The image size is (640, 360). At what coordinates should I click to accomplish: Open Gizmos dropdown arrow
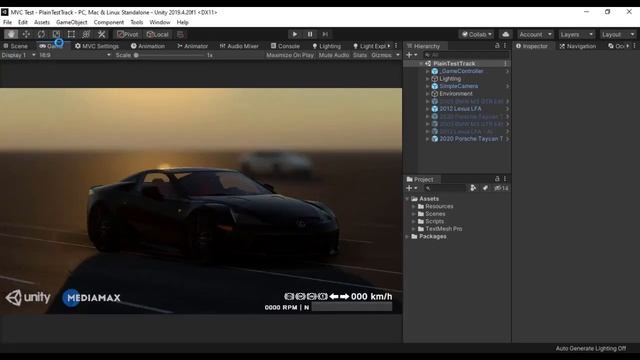click(x=398, y=55)
